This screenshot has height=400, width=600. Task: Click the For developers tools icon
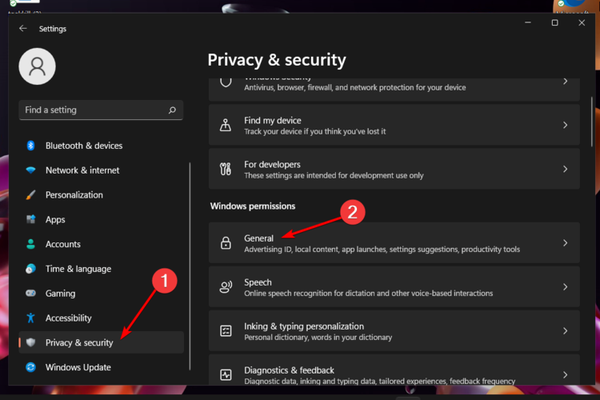click(x=225, y=169)
